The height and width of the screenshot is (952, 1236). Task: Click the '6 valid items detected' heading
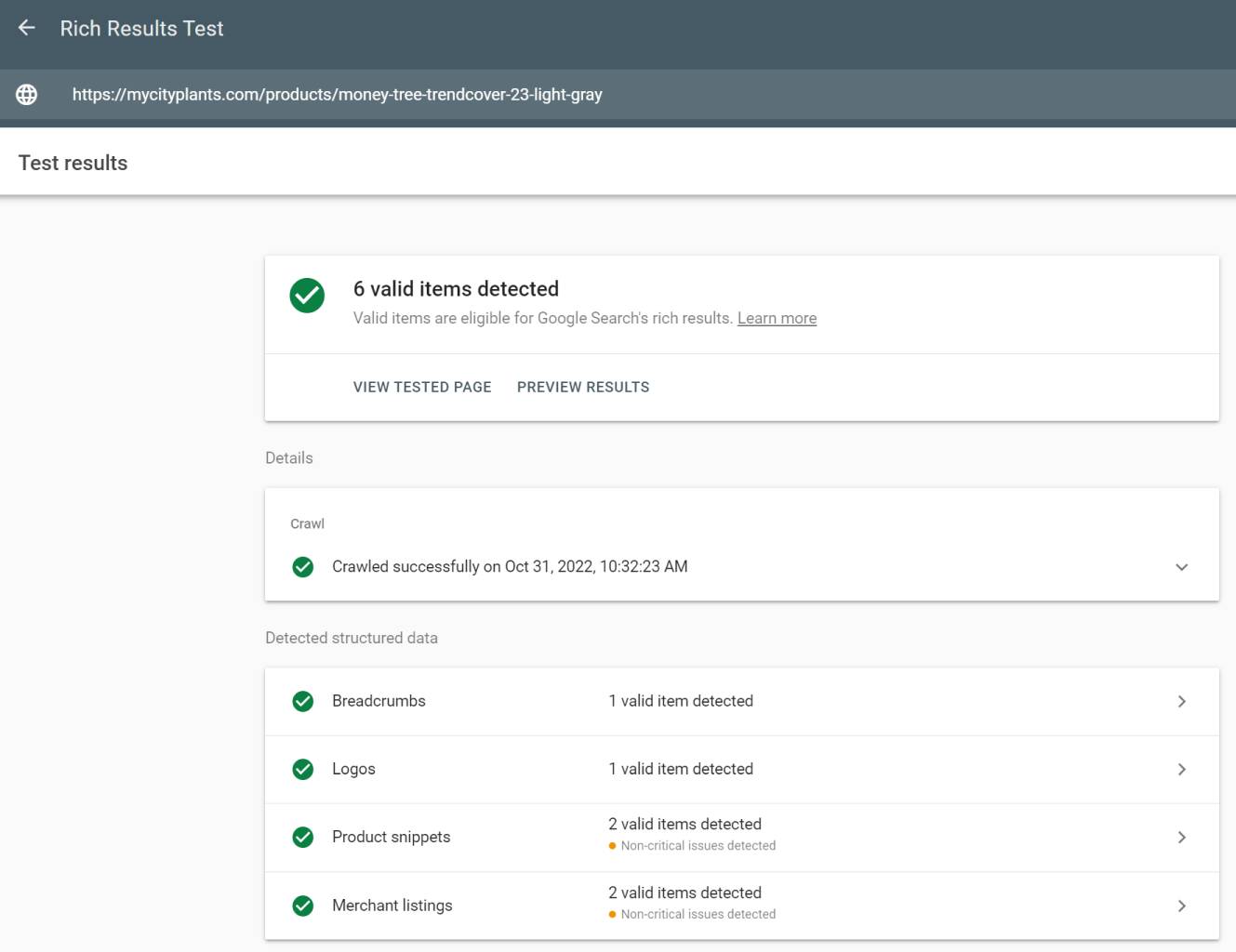point(456,289)
